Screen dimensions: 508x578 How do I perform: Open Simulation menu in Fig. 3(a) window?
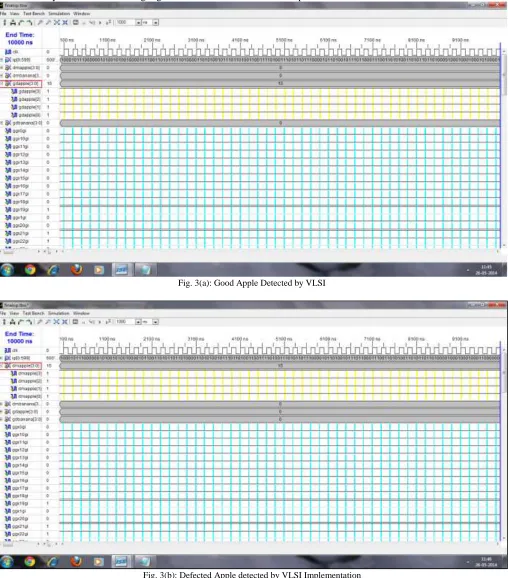tap(59, 14)
